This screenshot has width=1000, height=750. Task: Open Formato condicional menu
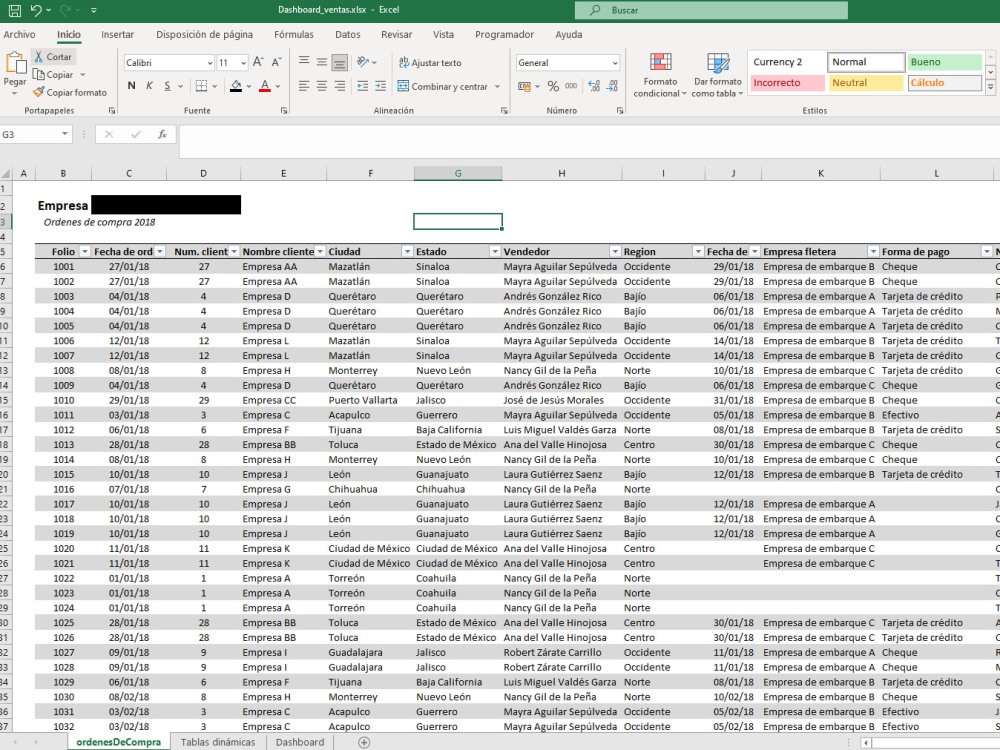[x=660, y=75]
